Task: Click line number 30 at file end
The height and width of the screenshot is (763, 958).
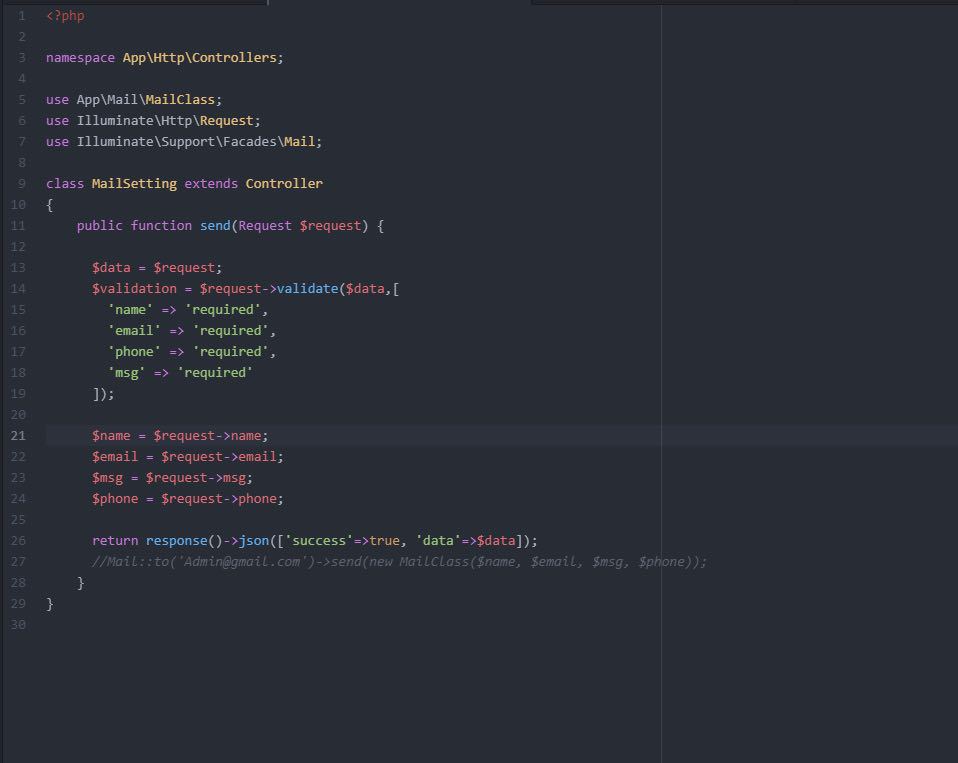Action: (x=18, y=624)
